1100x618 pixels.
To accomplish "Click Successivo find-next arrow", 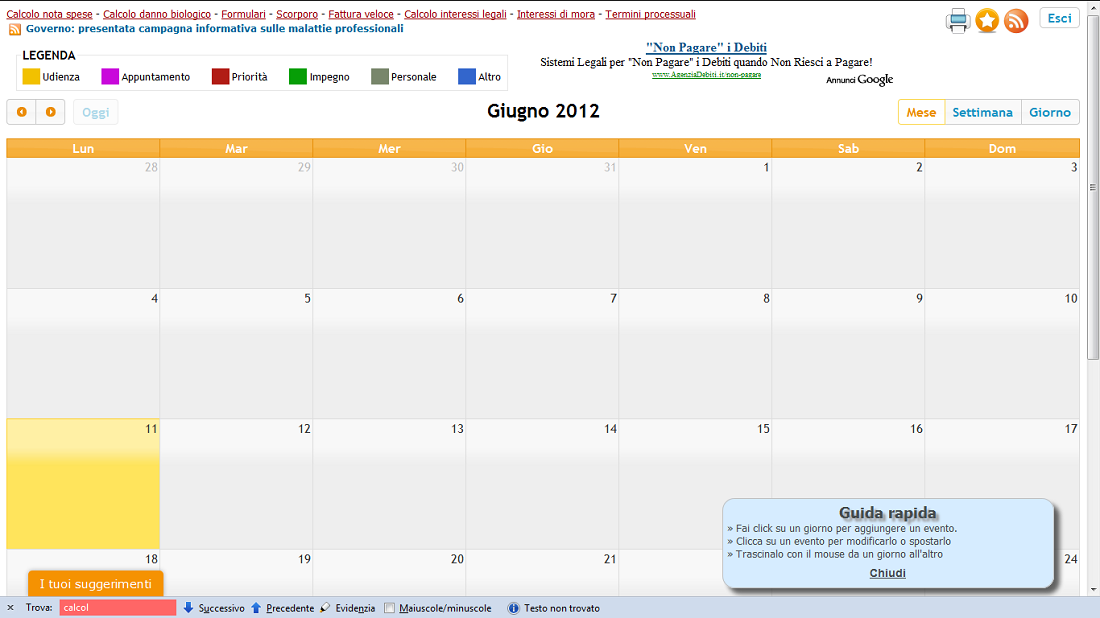I will tap(189, 608).
